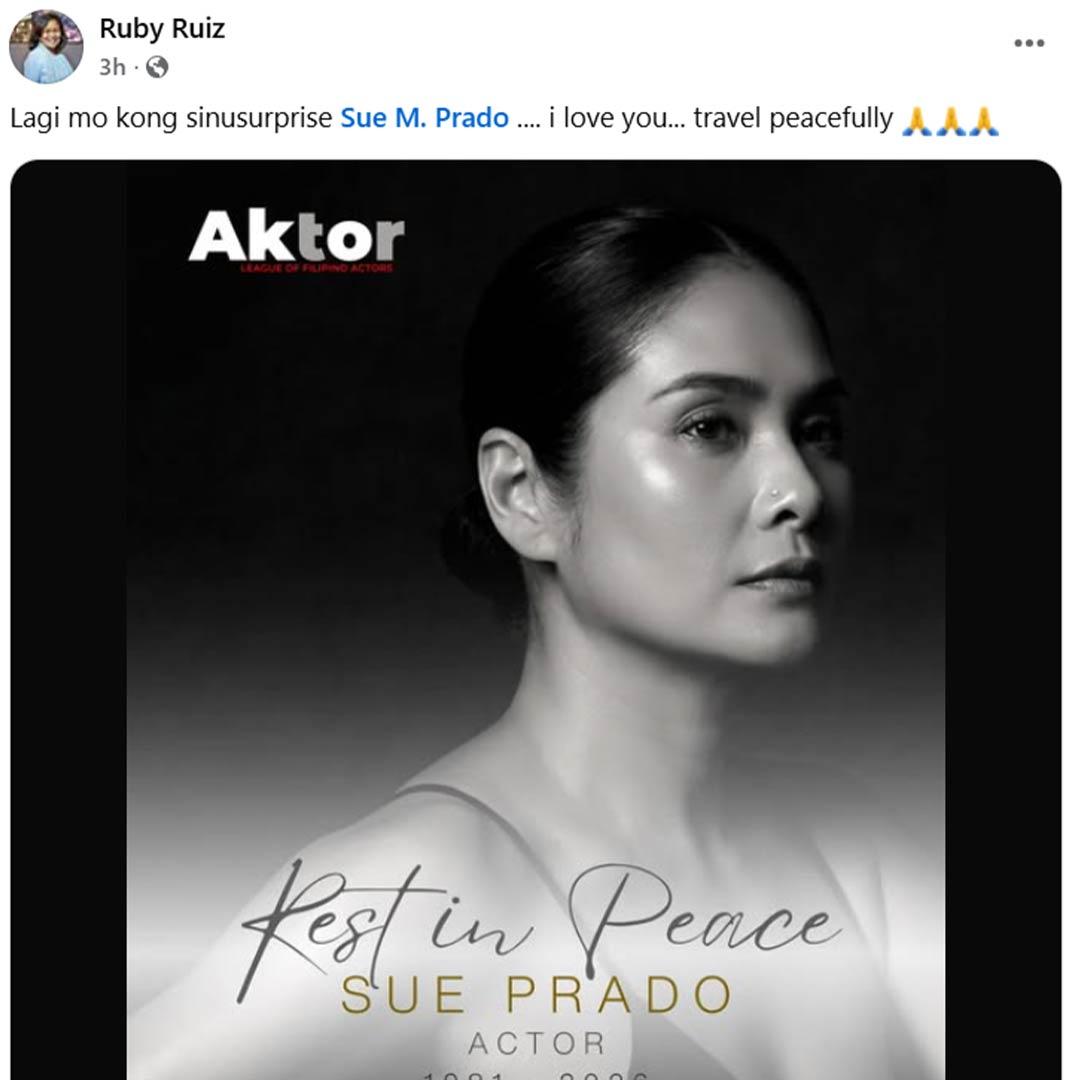This screenshot has width=1080, height=1080.
Task: Open the tribute photo in the viewer
Action: coord(535,620)
